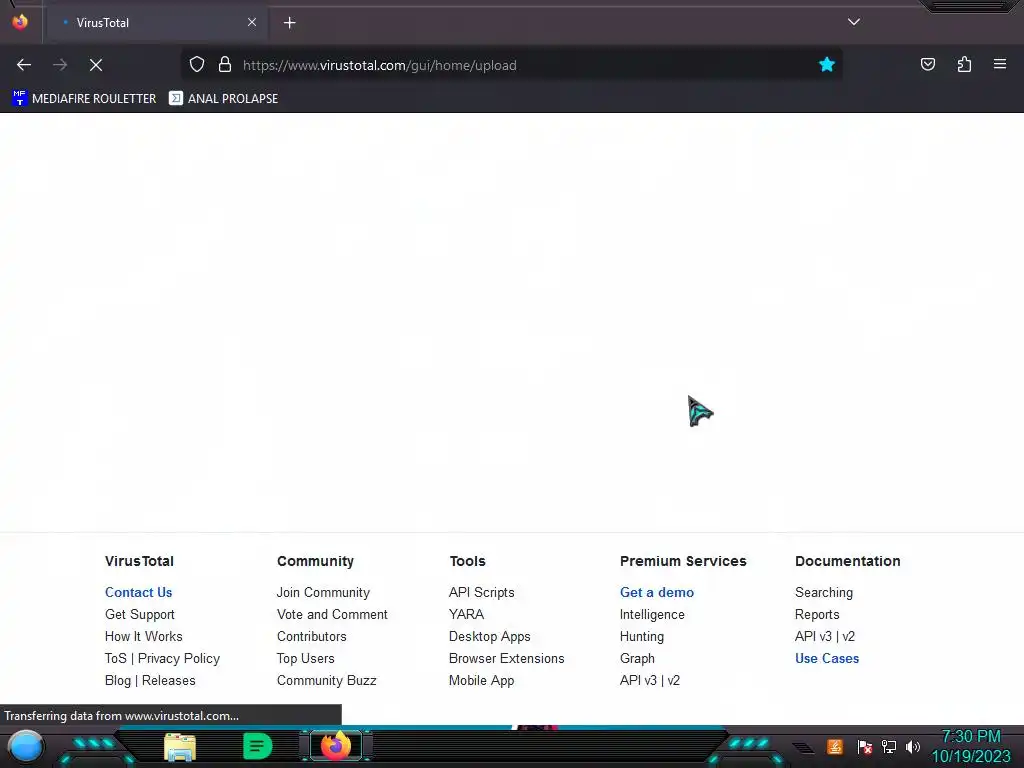The image size is (1024, 768).
Task: Open Windows Start orb
Action: click(x=25, y=746)
